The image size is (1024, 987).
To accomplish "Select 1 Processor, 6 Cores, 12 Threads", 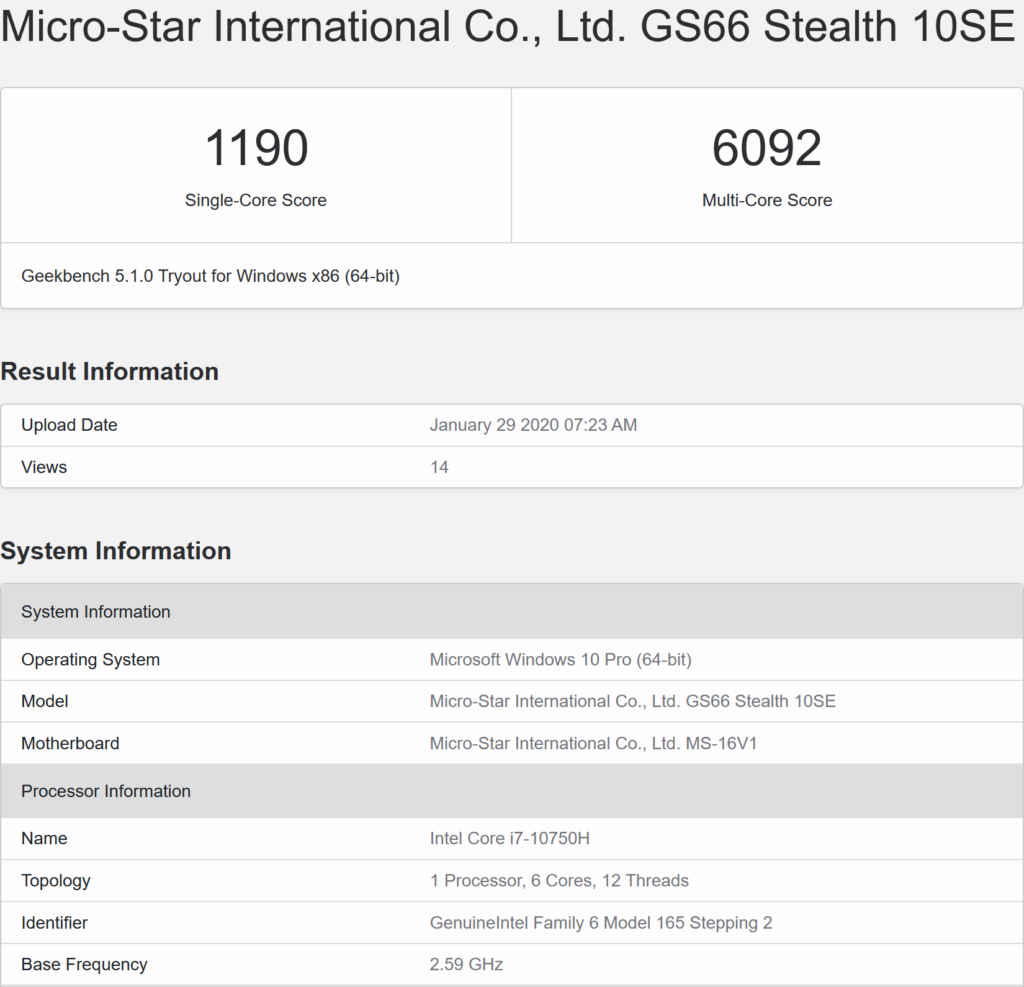I will [559, 881].
